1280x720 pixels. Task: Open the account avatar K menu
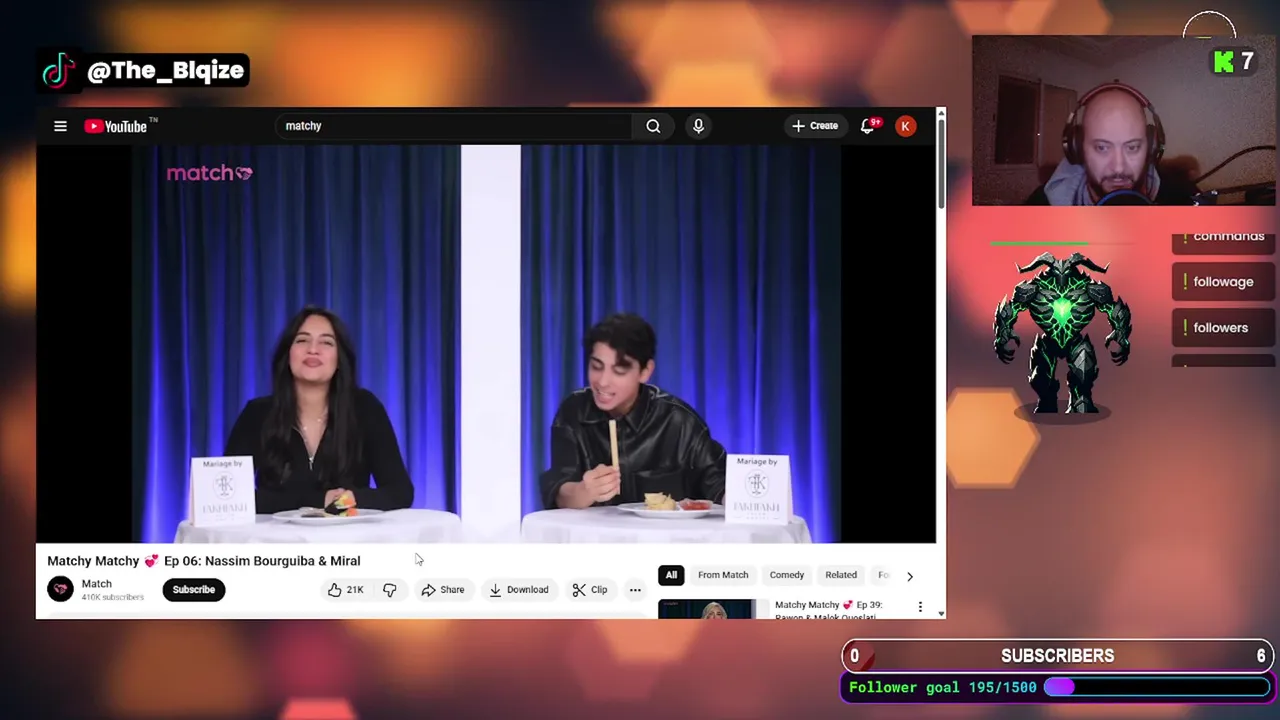(905, 126)
